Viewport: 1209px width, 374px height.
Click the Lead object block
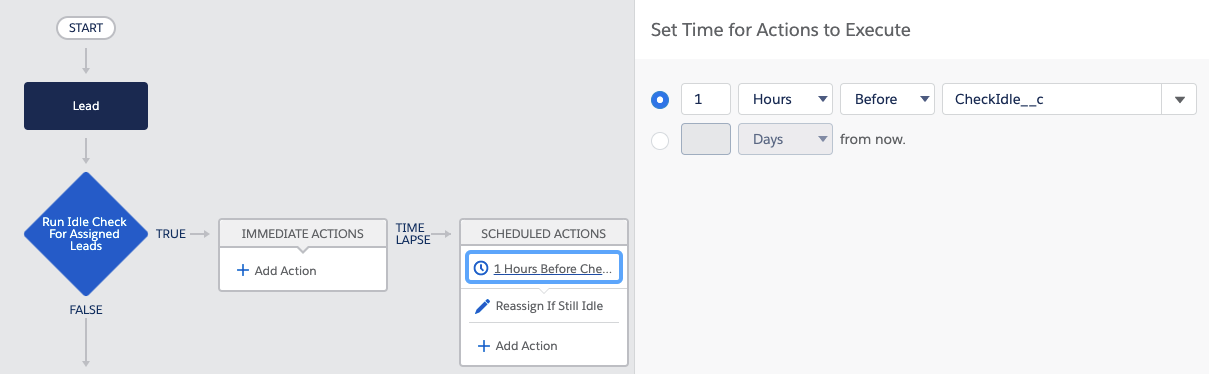tap(86, 106)
